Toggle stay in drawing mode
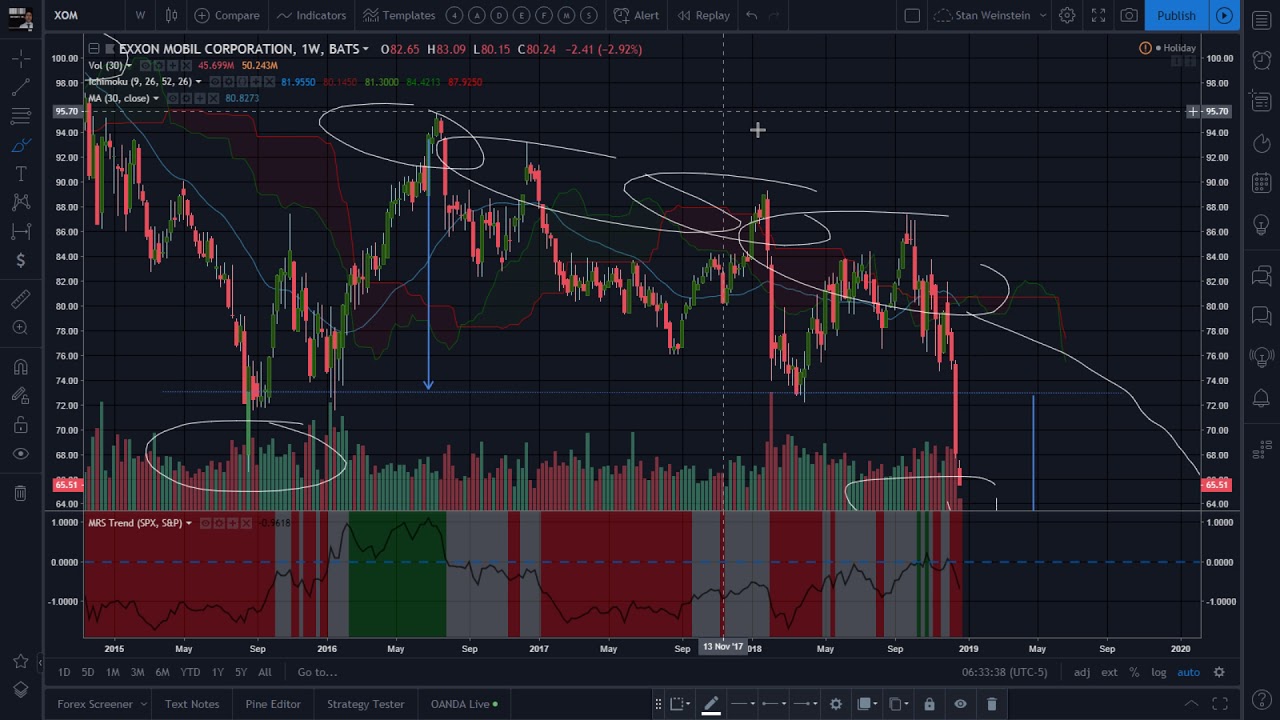The width and height of the screenshot is (1280, 720). click(20, 396)
